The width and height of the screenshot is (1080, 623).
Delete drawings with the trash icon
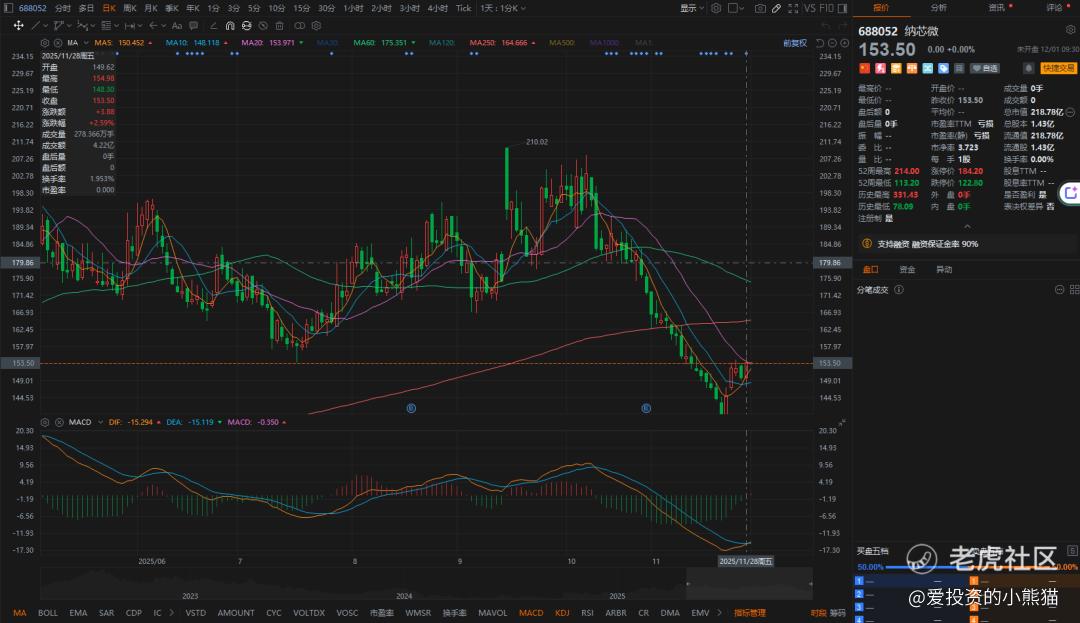tap(280, 25)
